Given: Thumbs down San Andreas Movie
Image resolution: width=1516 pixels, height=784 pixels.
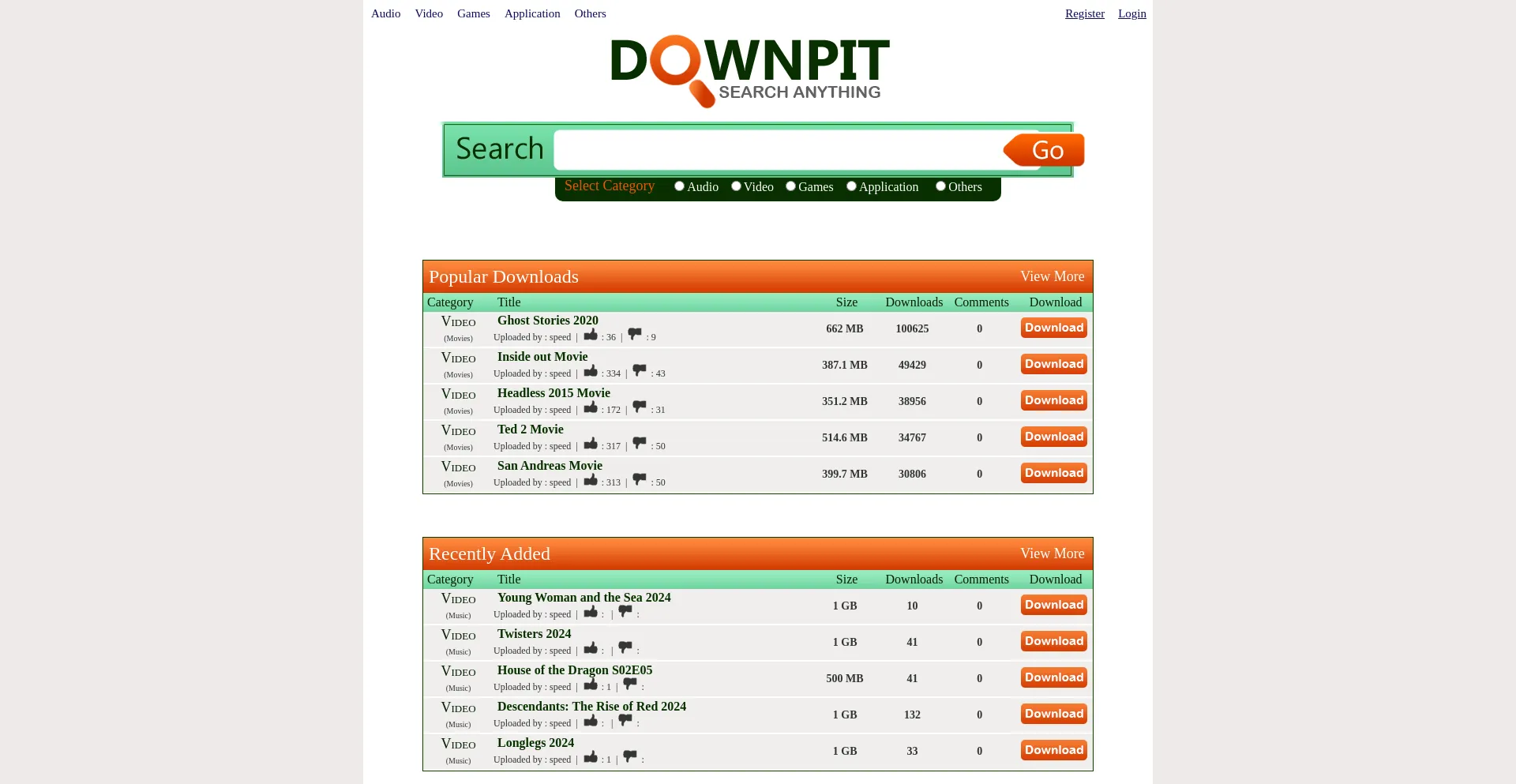Looking at the screenshot, I should pyautogui.click(x=640, y=480).
